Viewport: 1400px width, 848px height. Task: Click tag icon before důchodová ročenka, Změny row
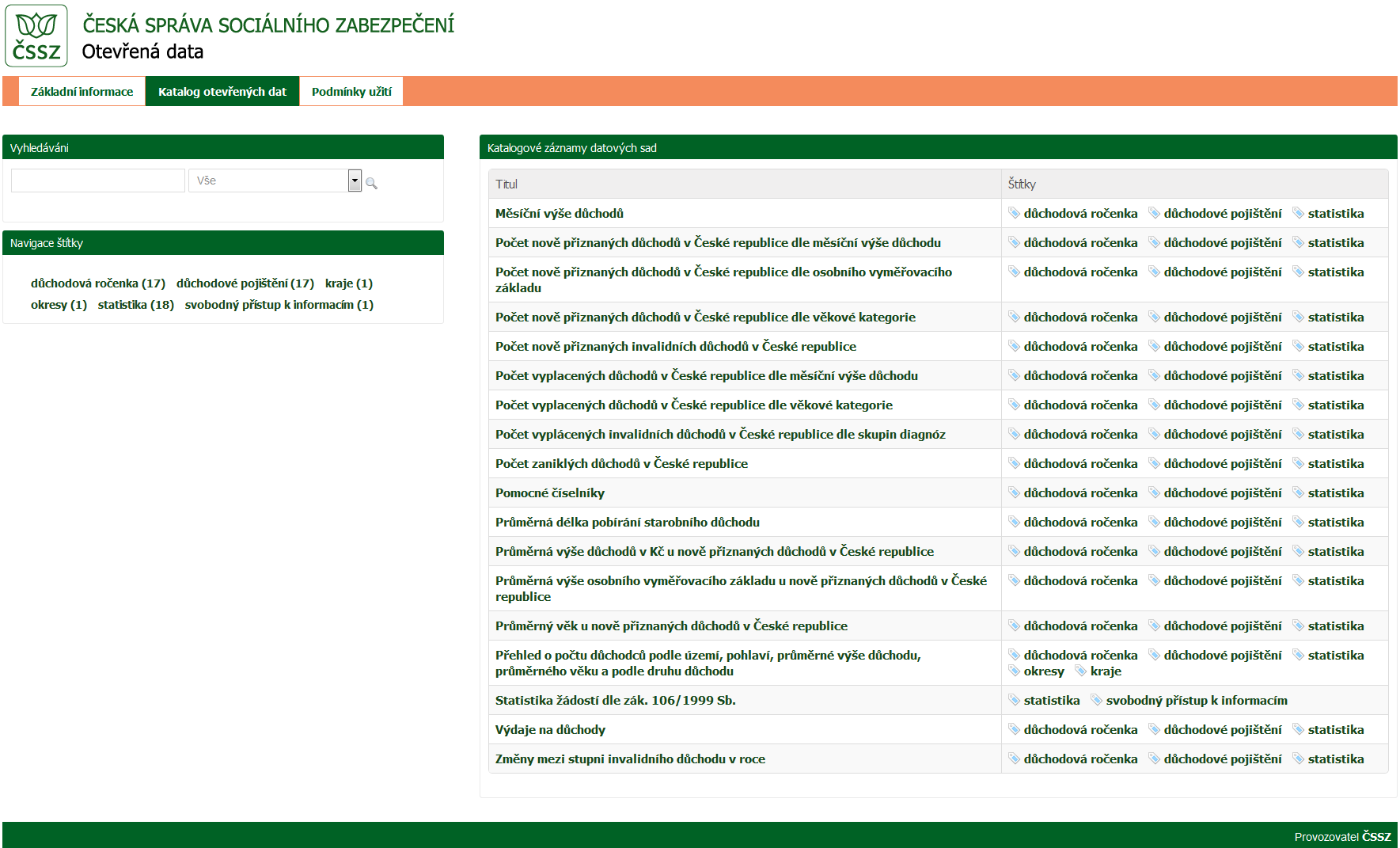pyautogui.click(x=1015, y=759)
